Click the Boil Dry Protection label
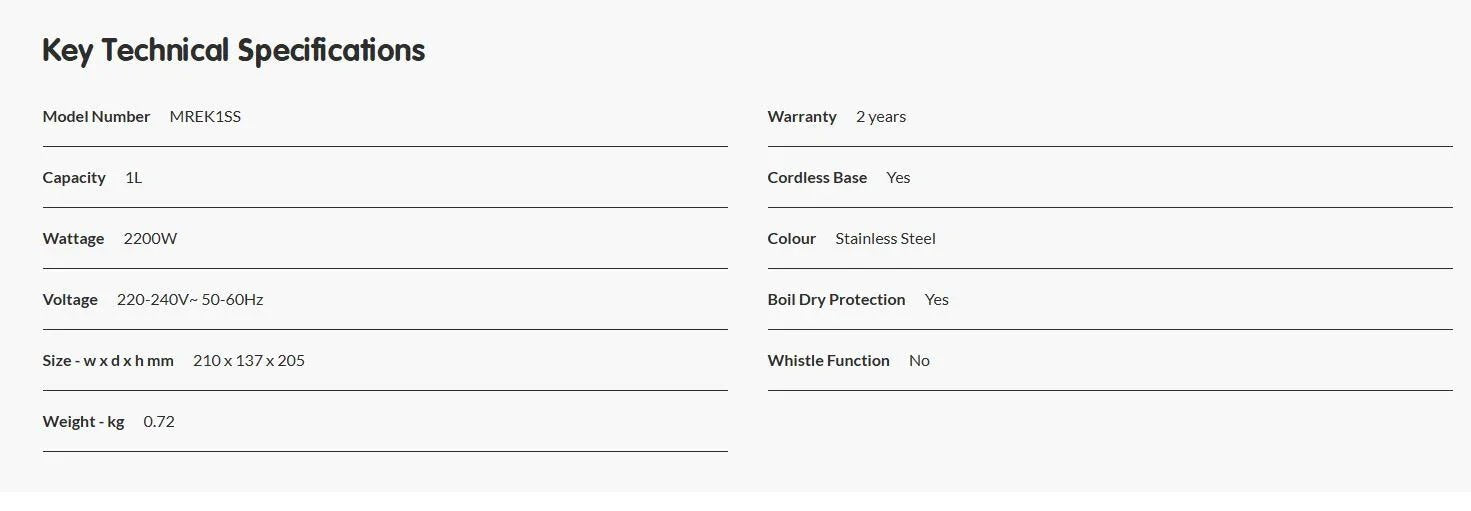Screen dimensions: 1471x511 pos(836,299)
